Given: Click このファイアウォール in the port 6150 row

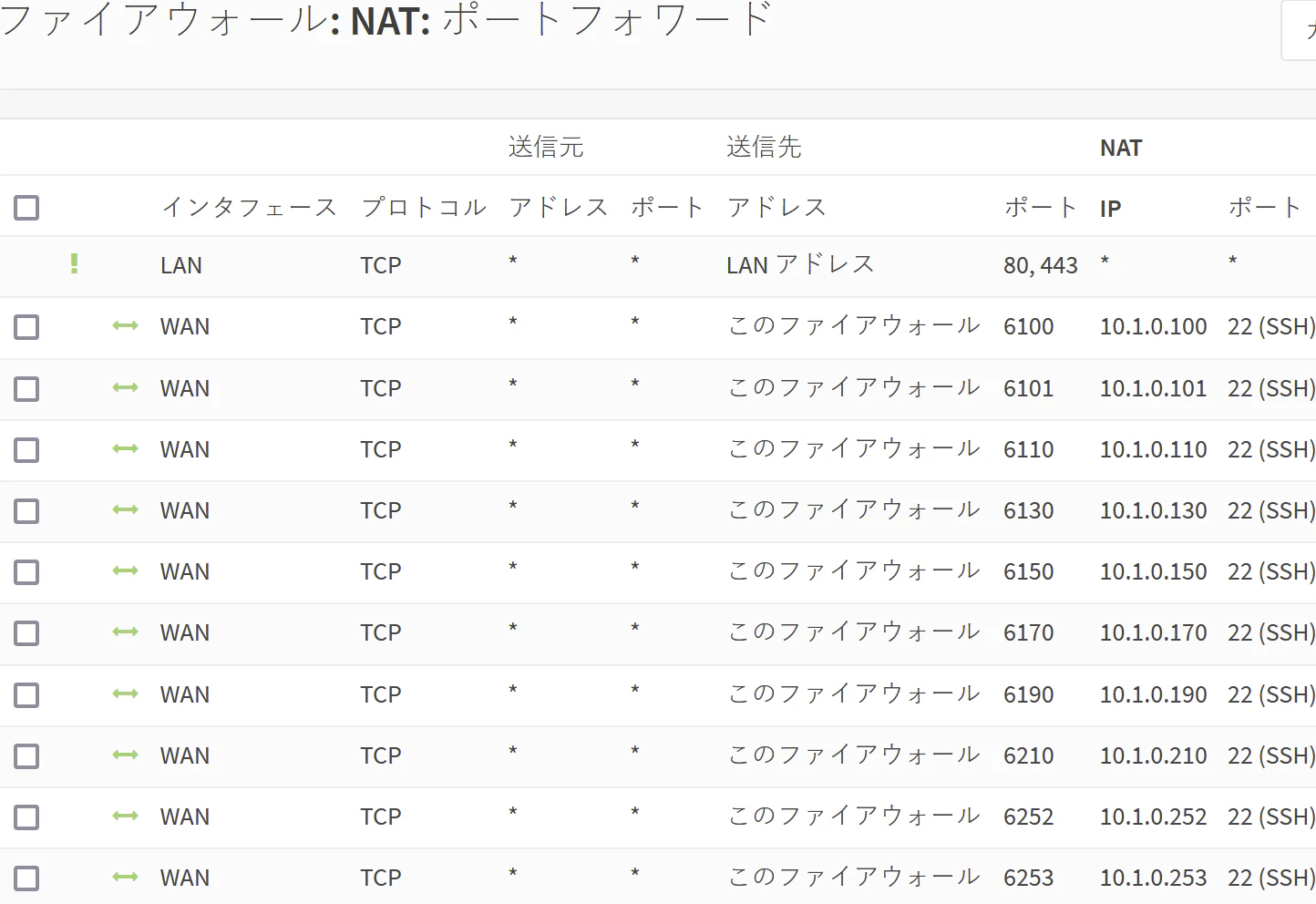Looking at the screenshot, I should click(x=854, y=570).
